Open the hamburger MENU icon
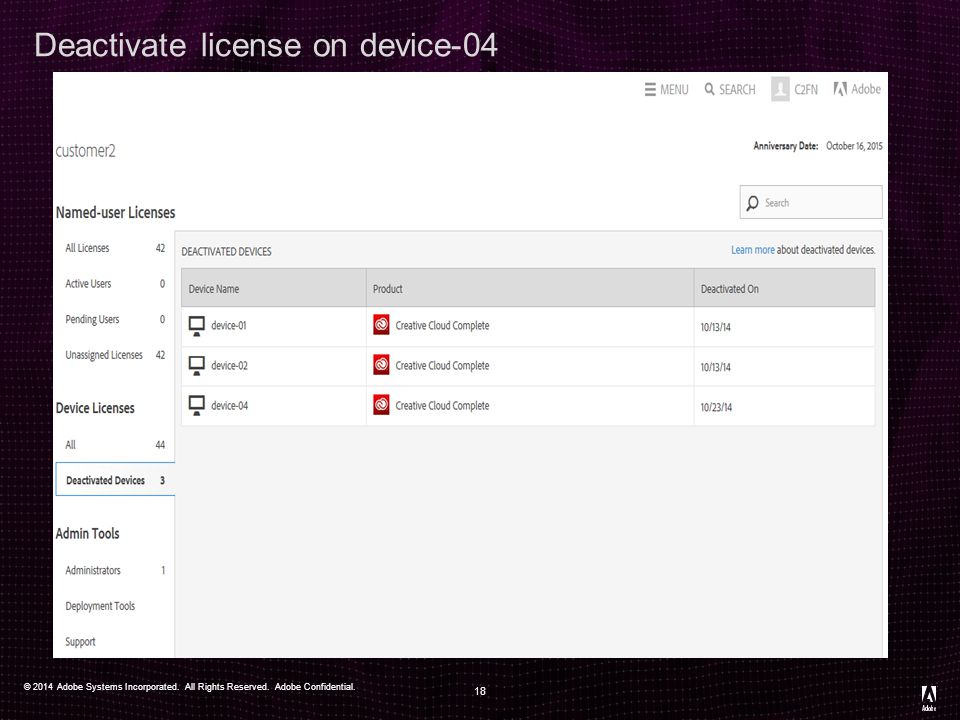Screen dimensions: 960x720 click(x=650, y=89)
